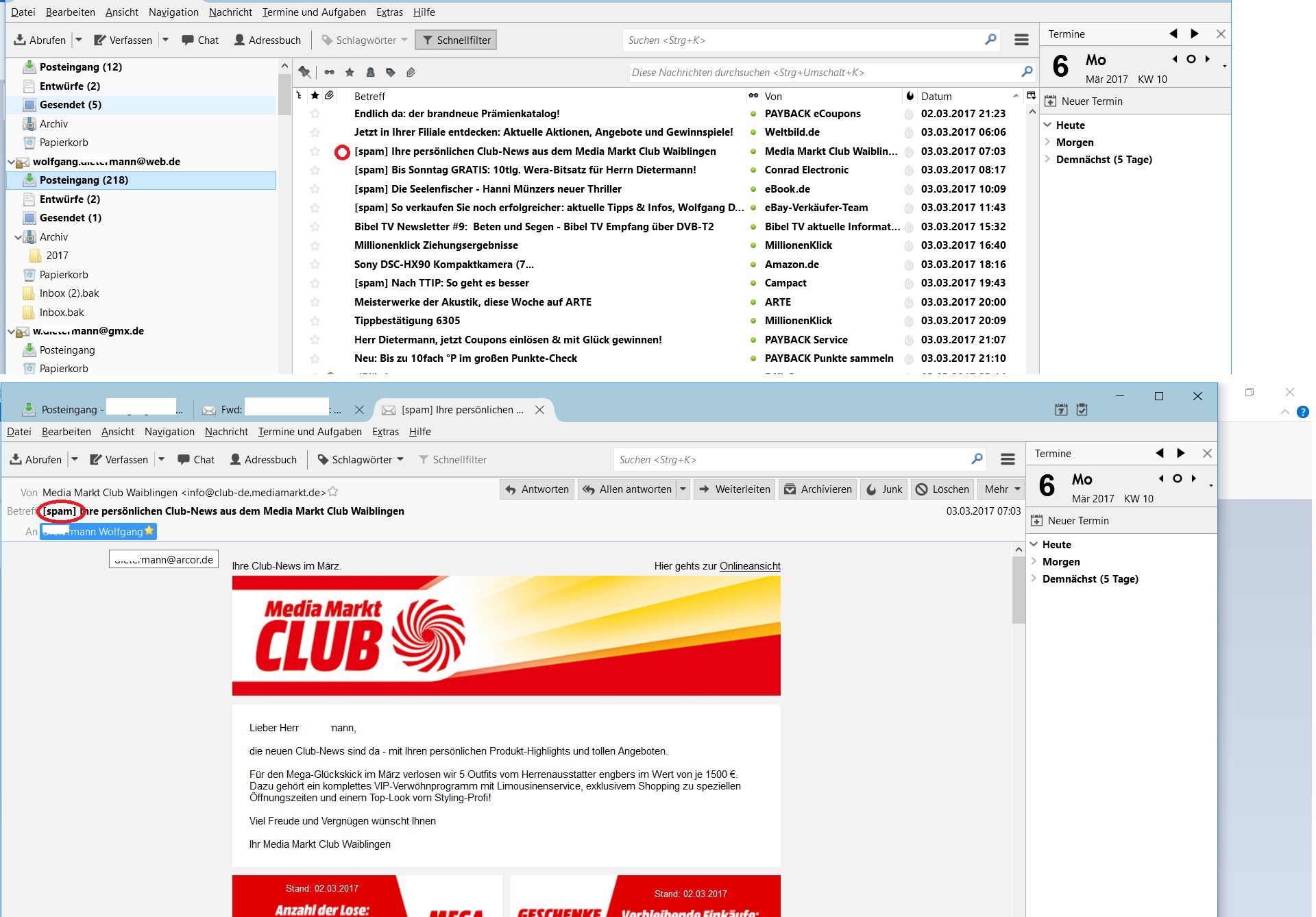Filter messages with attachments paperclip icon

click(411, 72)
